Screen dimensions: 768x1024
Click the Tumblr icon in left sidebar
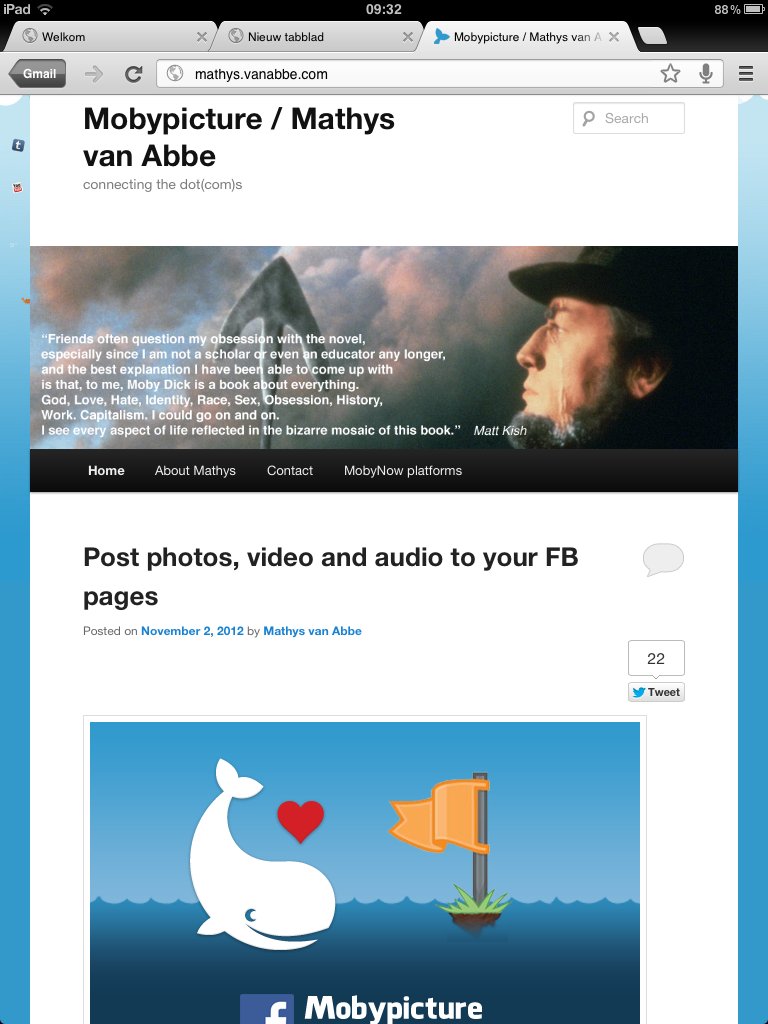point(18,145)
